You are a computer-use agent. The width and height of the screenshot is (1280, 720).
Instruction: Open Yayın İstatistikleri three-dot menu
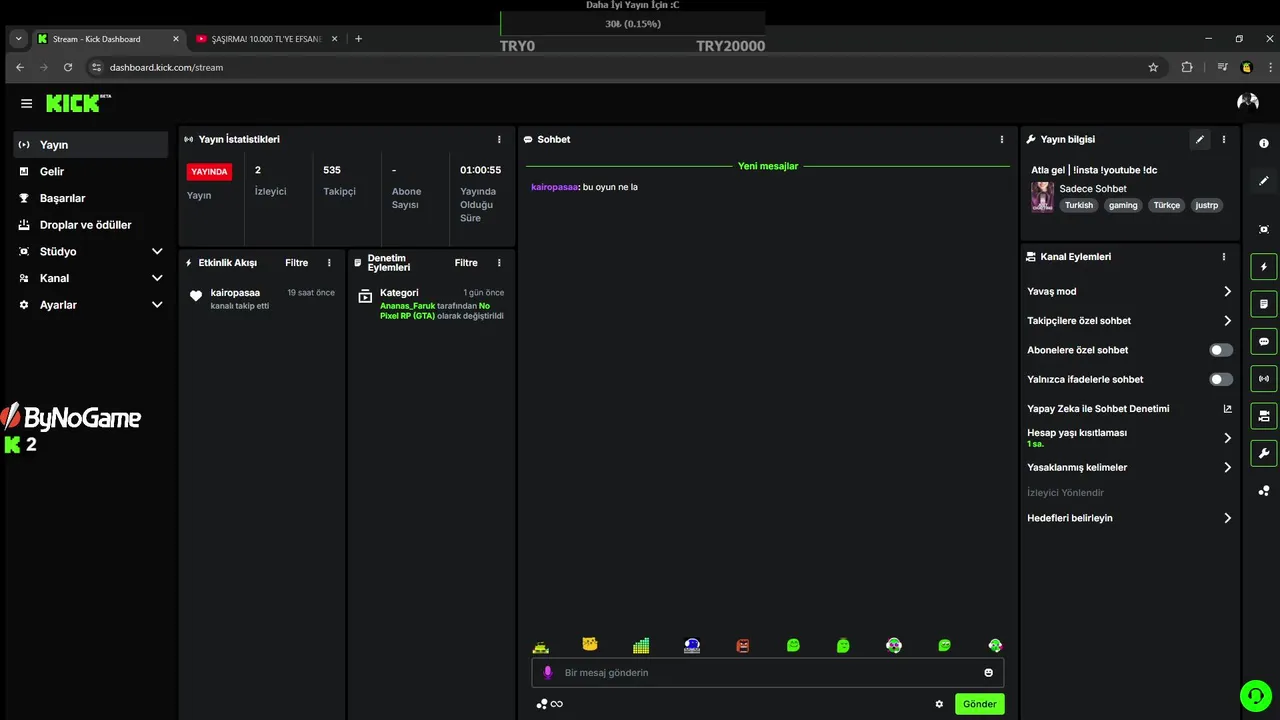500,139
